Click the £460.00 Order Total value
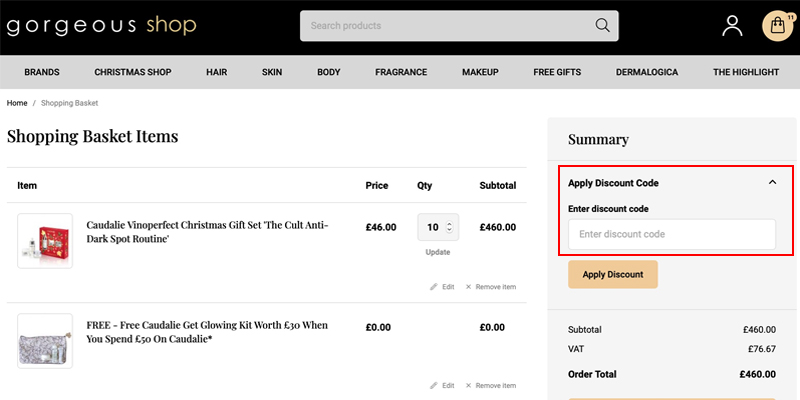Viewport: 800px width, 400px height. pos(758,374)
